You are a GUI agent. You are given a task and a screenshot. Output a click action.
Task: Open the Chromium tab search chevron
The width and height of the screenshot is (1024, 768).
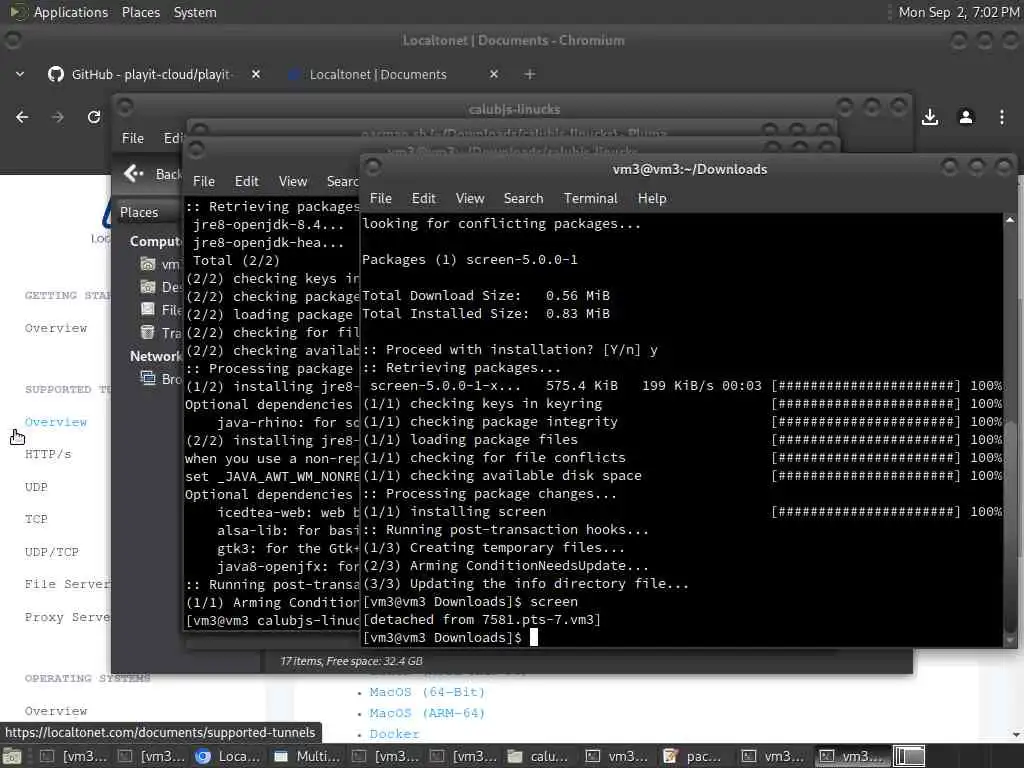pos(20,74)
